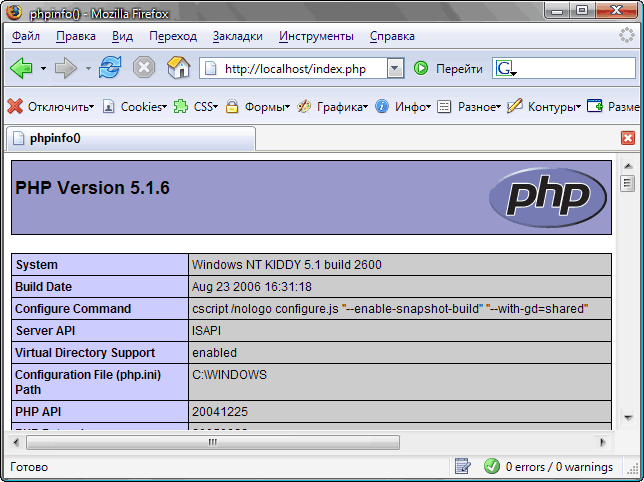Open the Закладки menu

pyautogui.click(x=238, y=36)
